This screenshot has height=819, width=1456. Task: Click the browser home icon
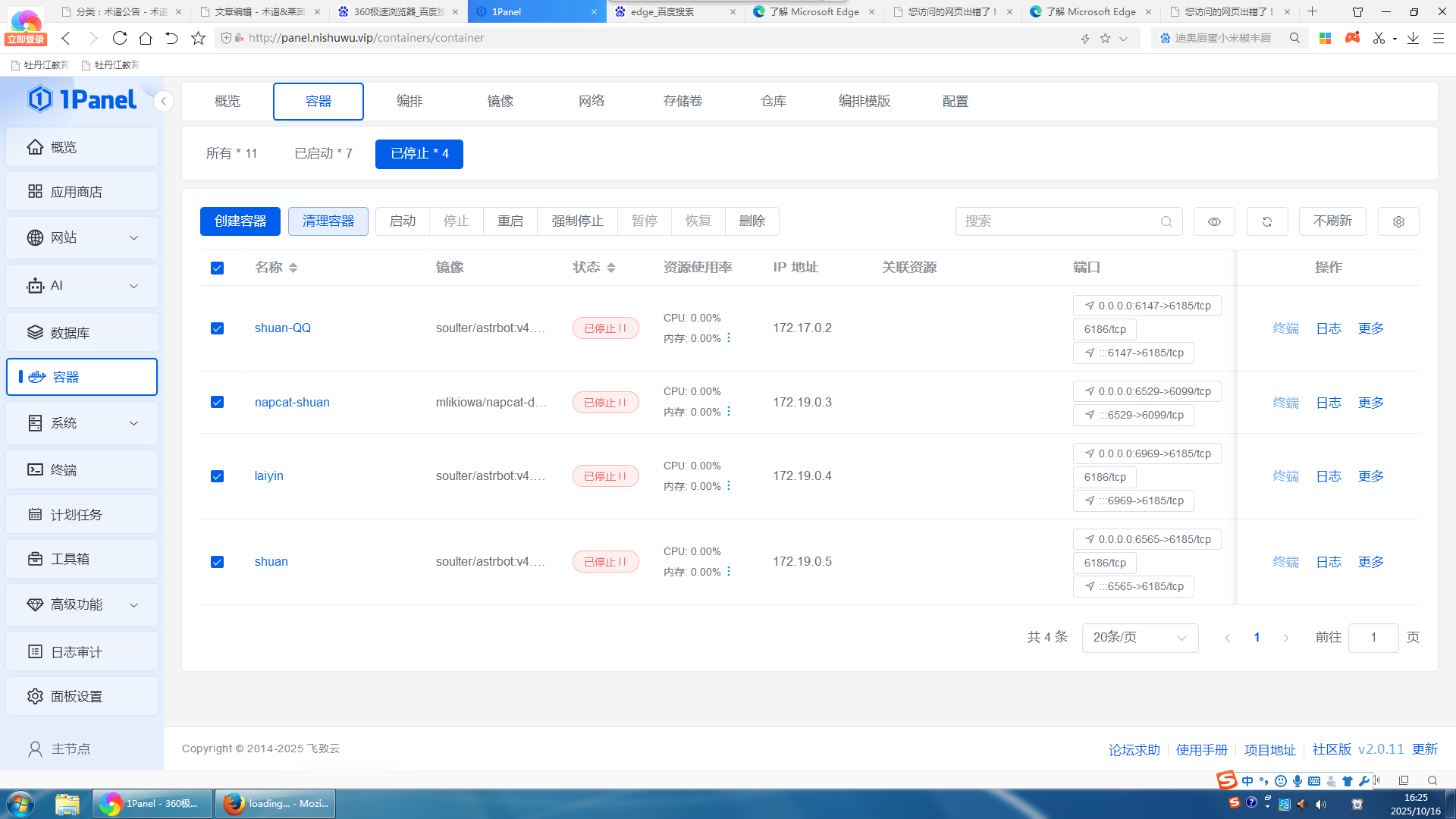[146, 38]
